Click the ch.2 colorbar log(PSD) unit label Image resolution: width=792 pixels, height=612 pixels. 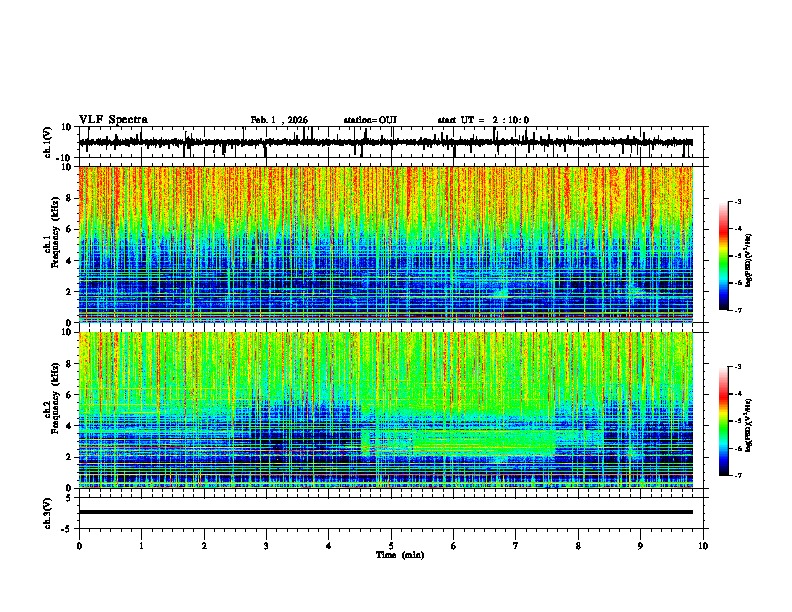pyautogui.click(x=748, y=425)
